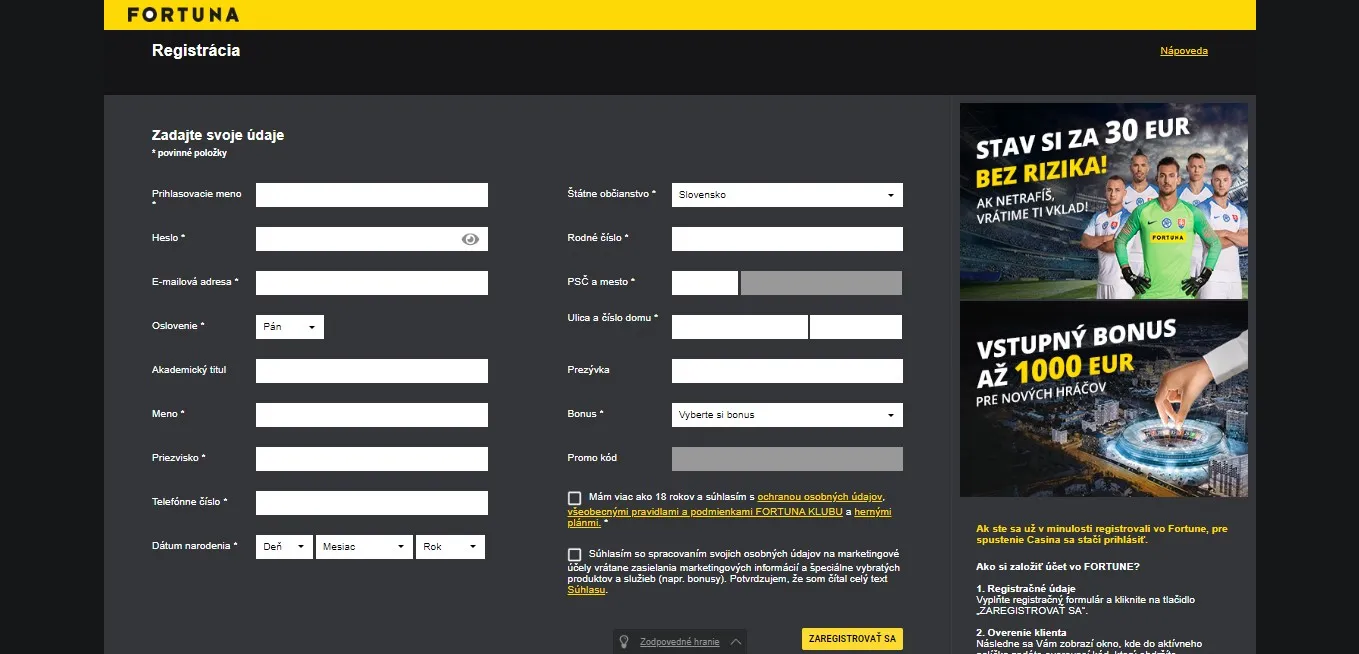The image size is (1359, 654).
Task: Focus the Prihlasovacie meno field
Action: pos(372,195)
